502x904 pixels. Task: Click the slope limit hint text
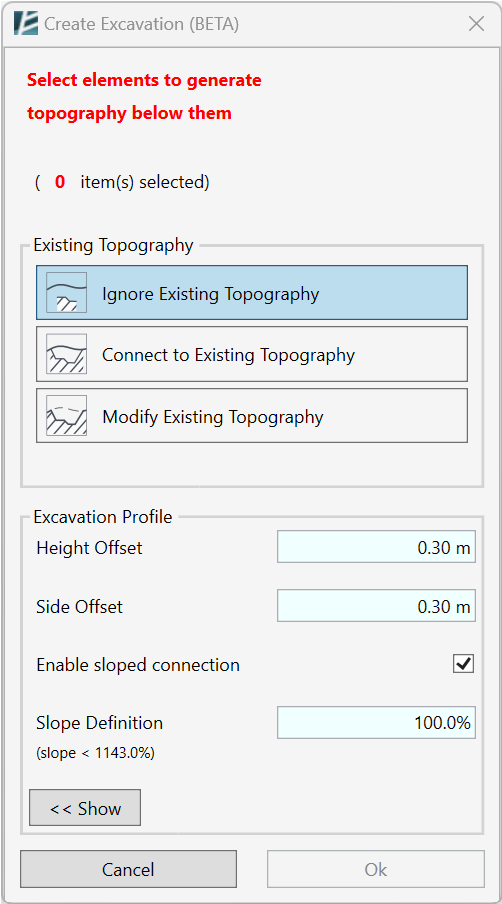(x=95, y=753)
